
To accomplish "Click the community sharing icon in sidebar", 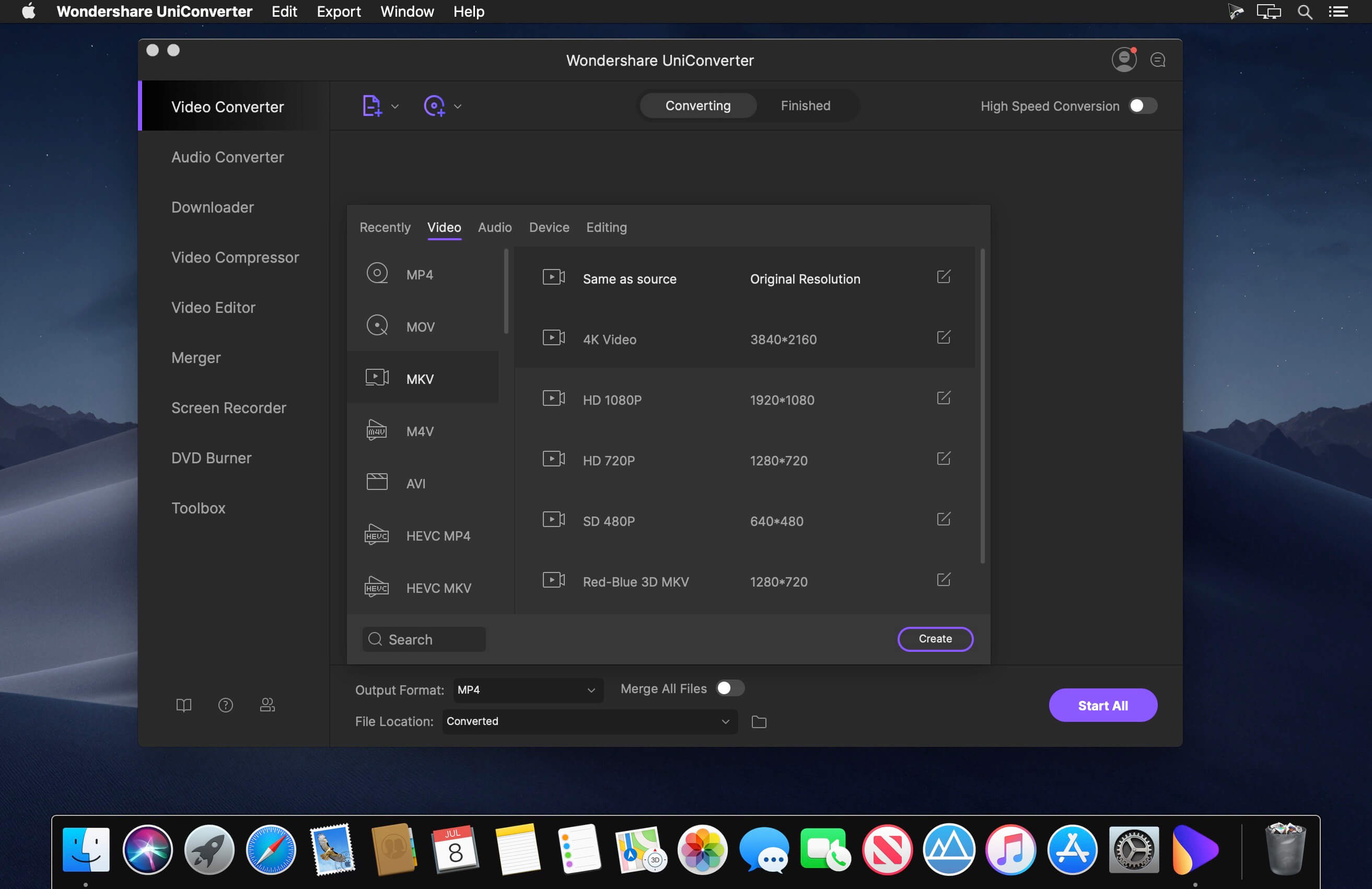I will coord(267,705).
